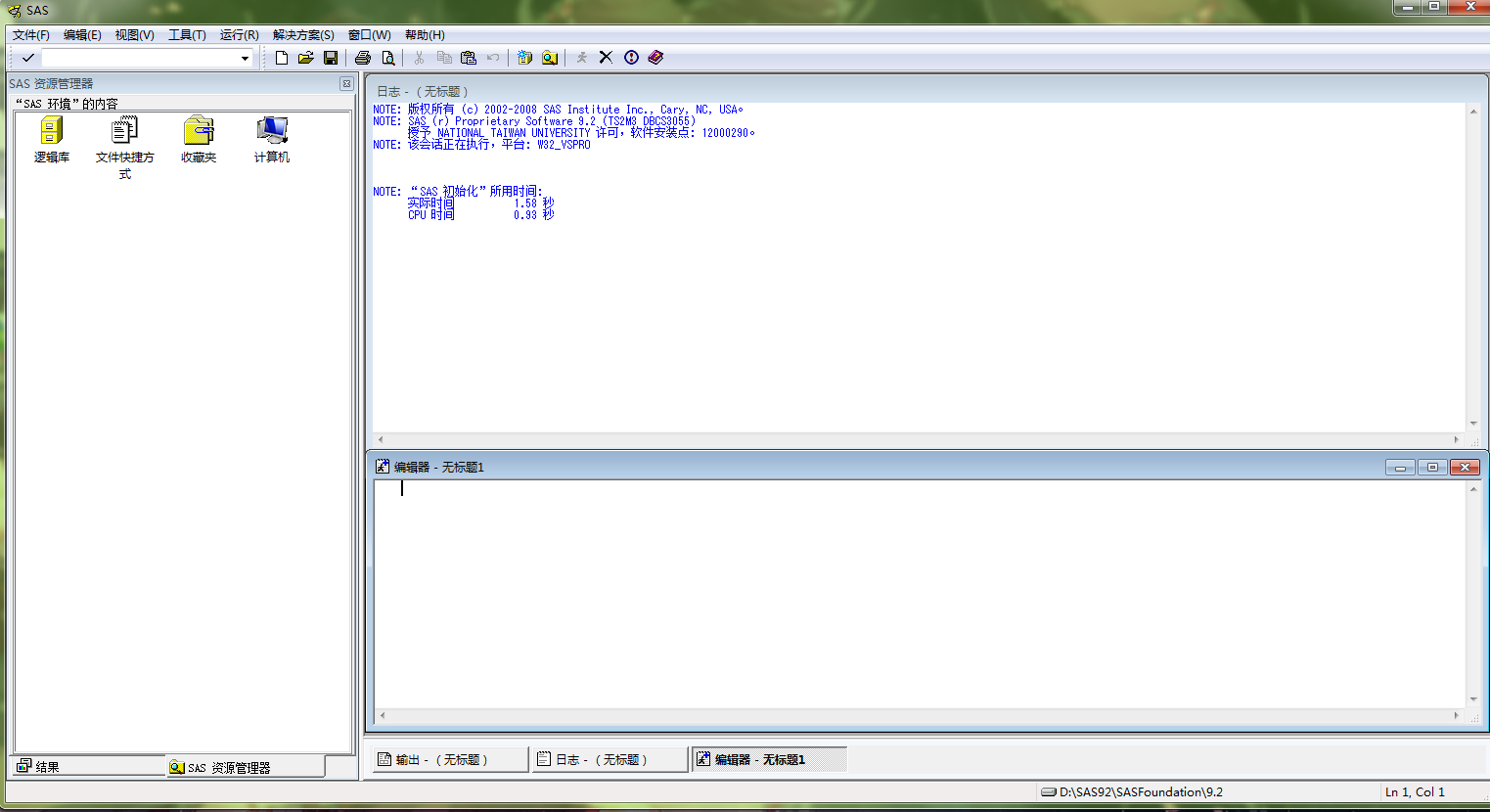Click the log window scroll left arrow

pos(381,439)
